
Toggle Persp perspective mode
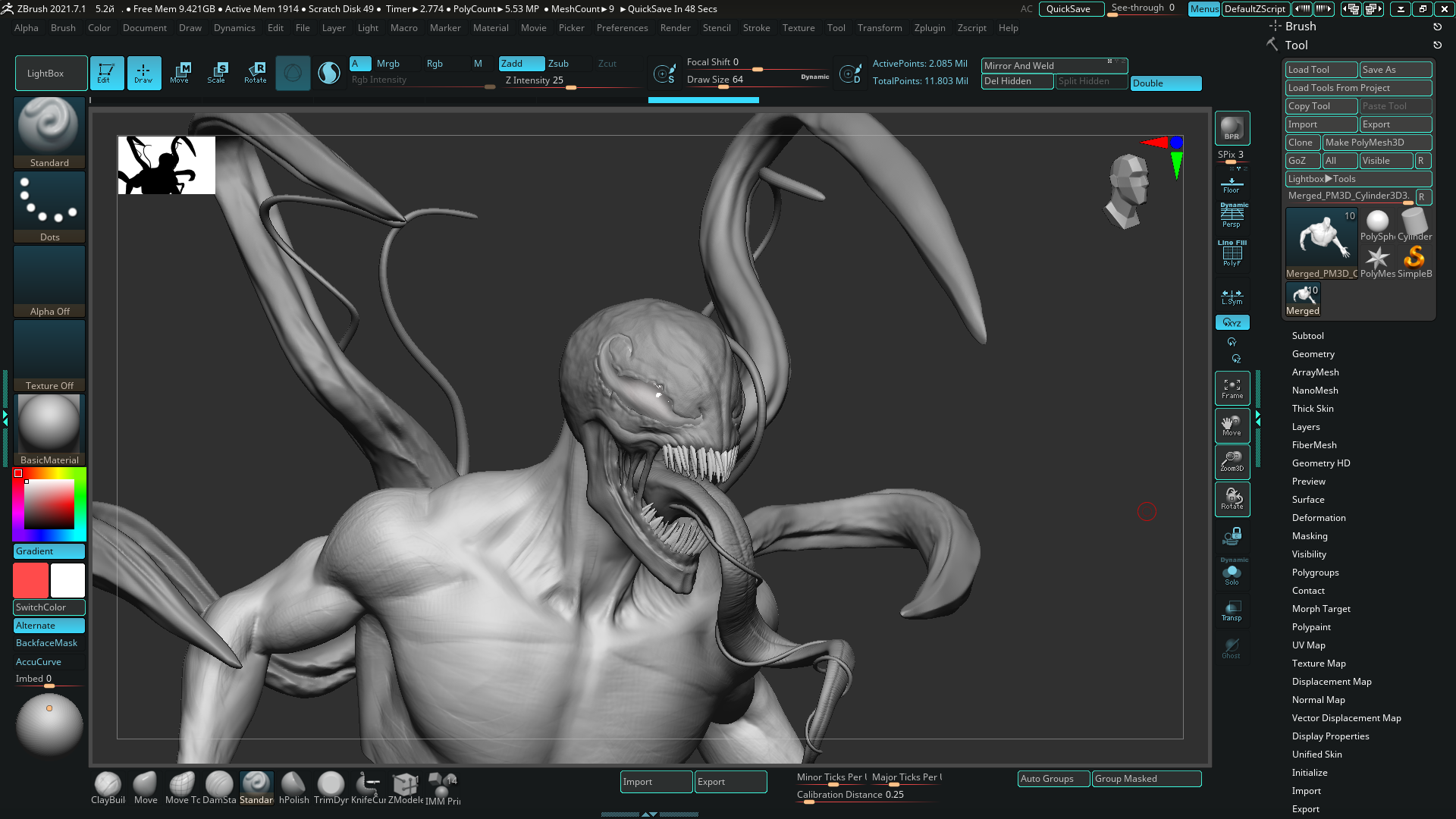coord(1232,216)
